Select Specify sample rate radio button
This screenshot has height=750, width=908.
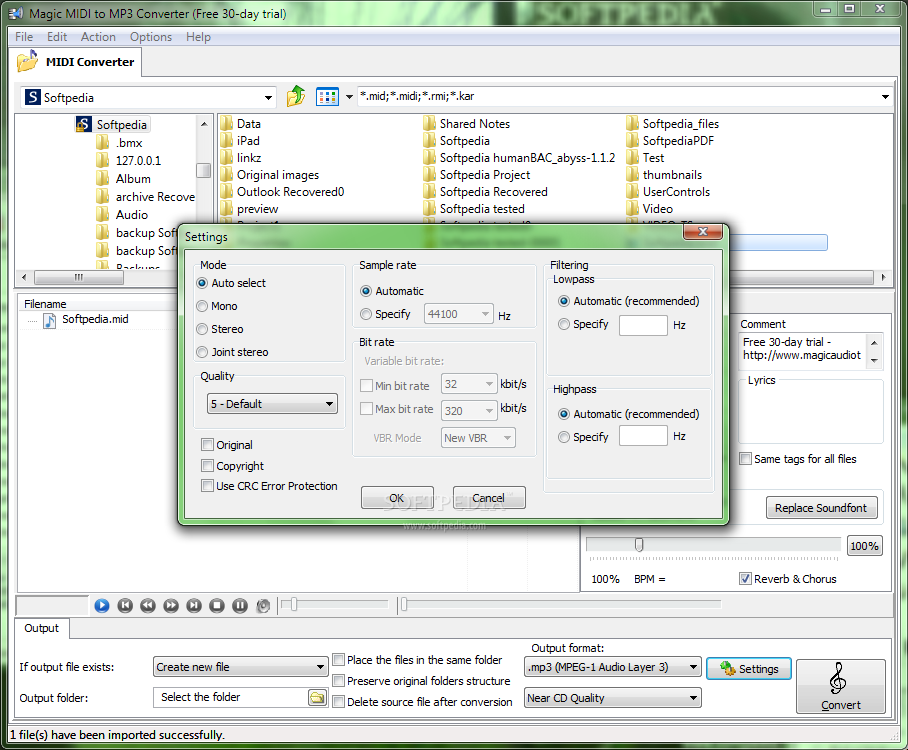366,314
